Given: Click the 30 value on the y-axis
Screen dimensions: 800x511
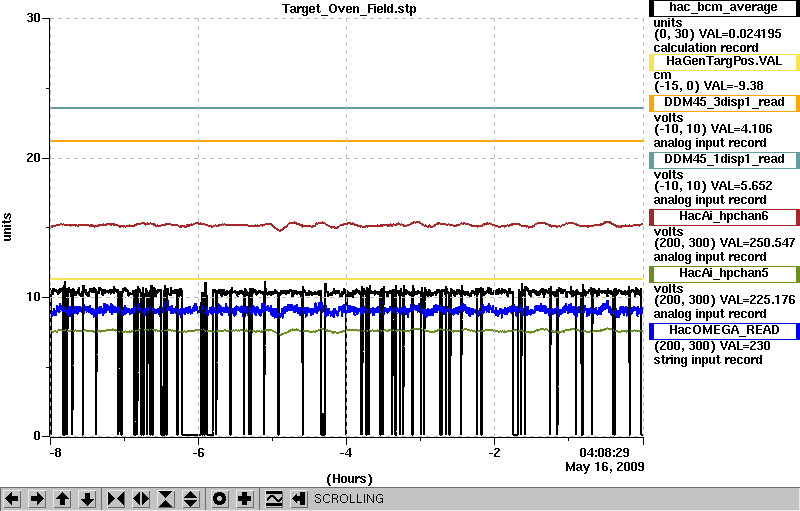Looking at the screenshot, I should [x=34, y=18].
